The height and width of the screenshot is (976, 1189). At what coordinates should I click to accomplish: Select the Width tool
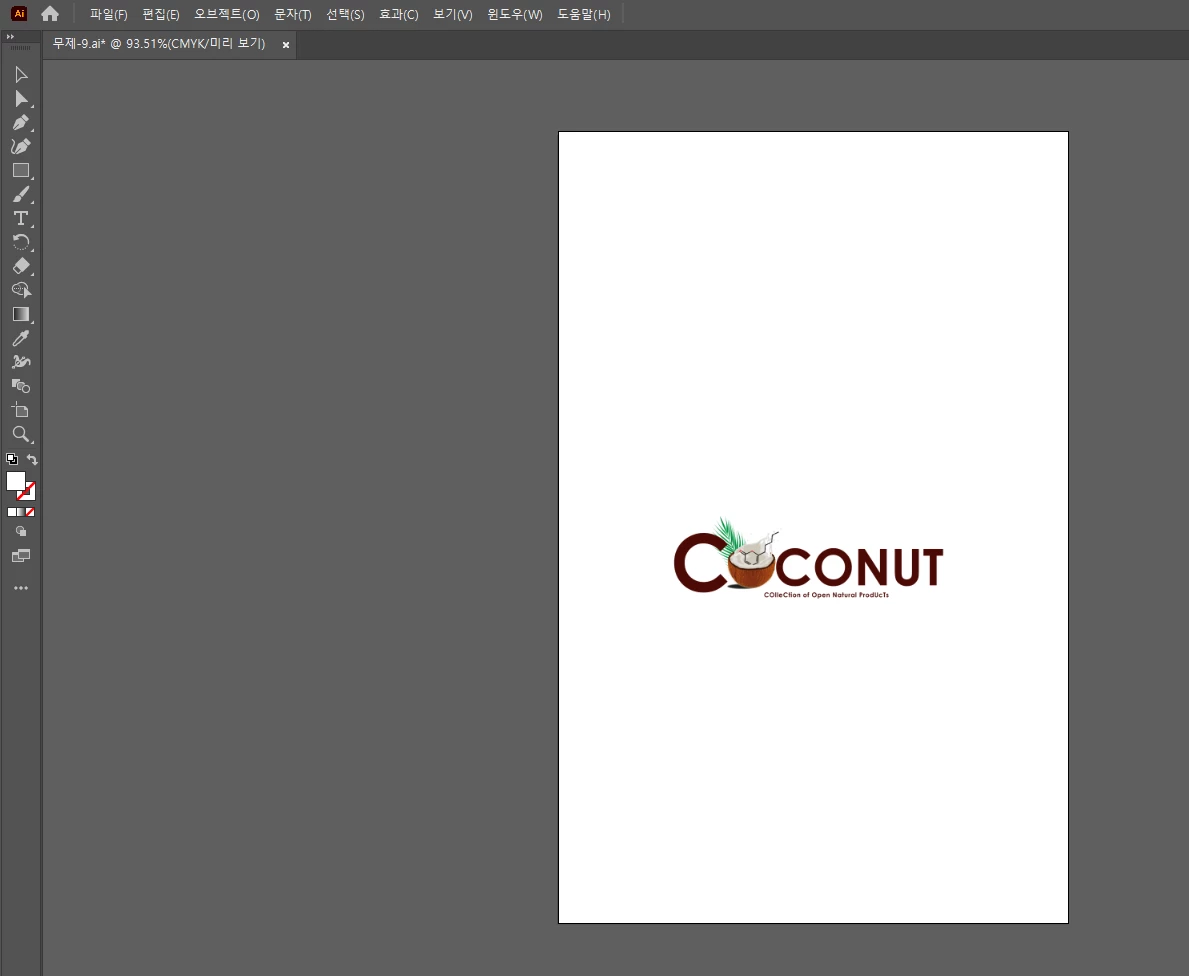pyautogui.click(x=21, y=362)
